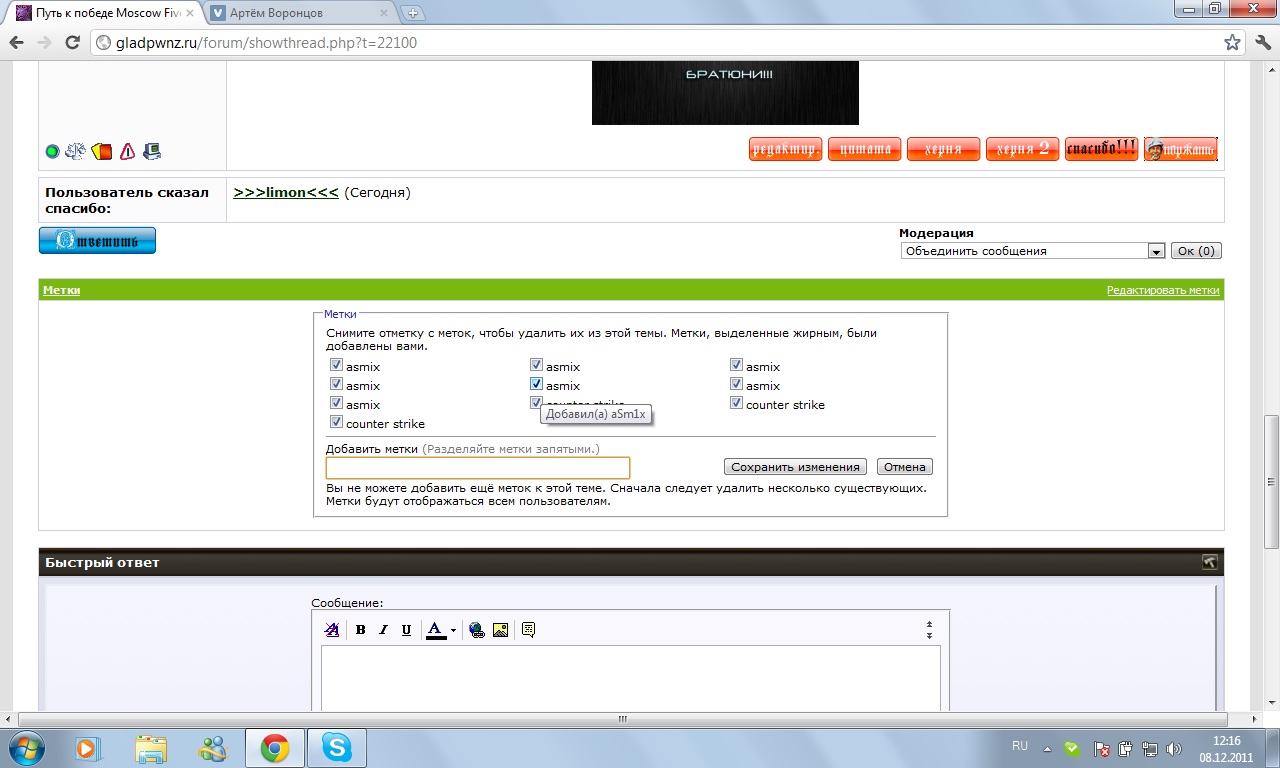Toggle Italic formatting in quick reply
1280x768 pixels.
[x=383, y=630]
